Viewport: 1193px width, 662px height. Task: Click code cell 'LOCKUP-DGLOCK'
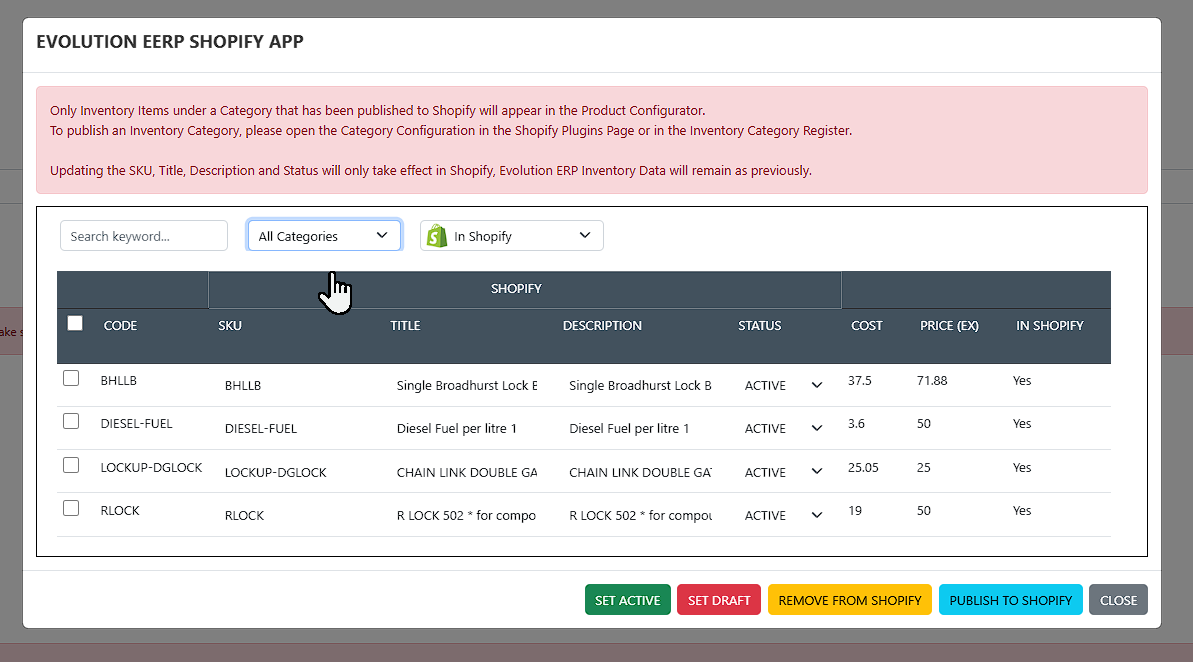coord(151,467)
